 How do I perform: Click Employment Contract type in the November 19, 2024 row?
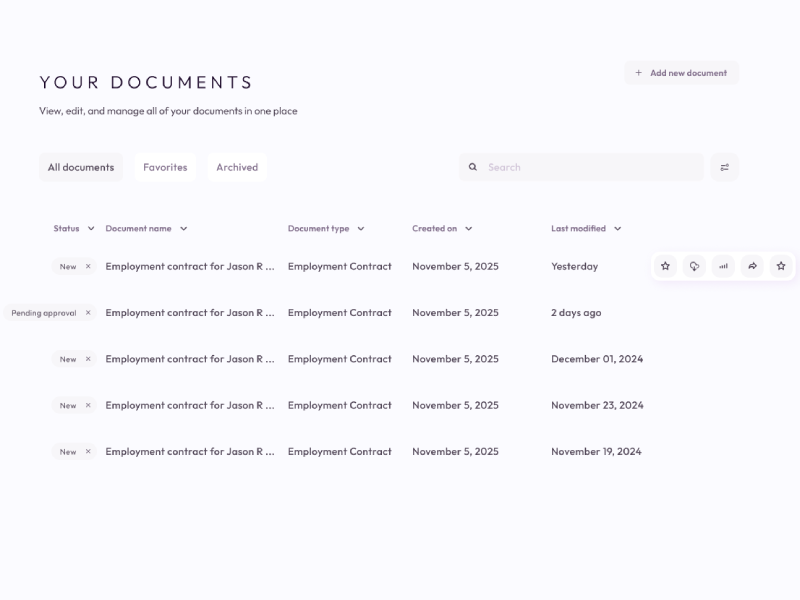(340, 452)
